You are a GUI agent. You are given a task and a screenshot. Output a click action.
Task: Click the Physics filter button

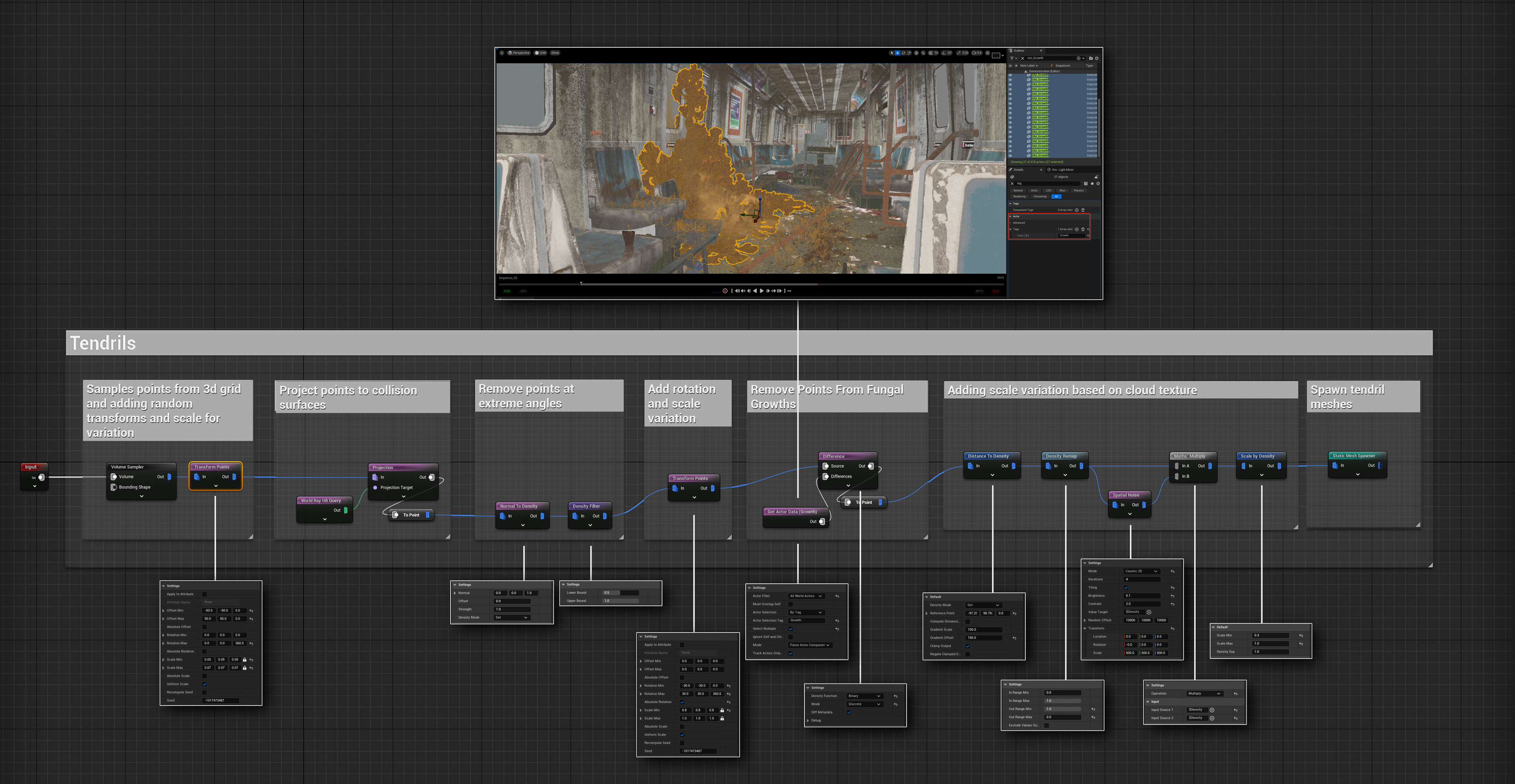(1079, 190)
